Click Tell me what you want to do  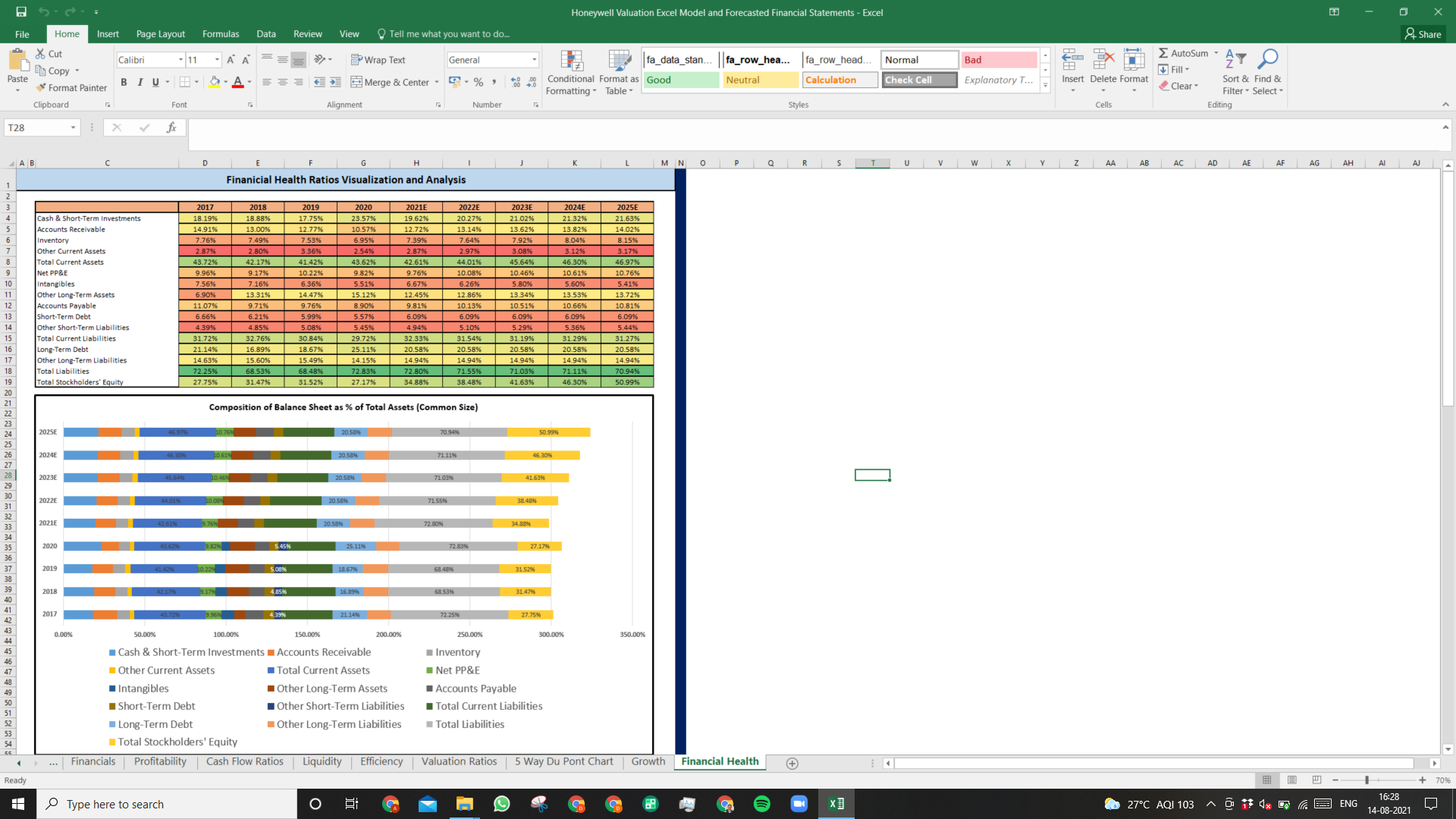[443, 34]
